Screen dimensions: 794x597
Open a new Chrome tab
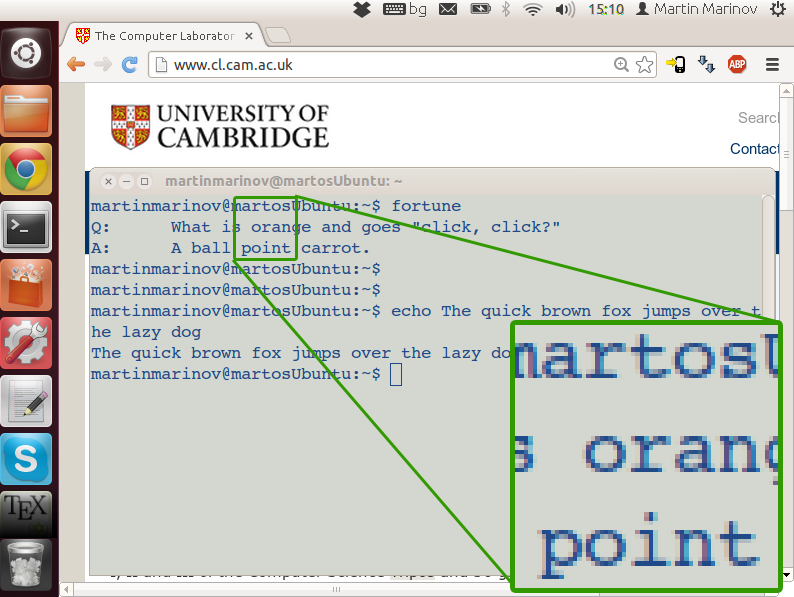279,36
